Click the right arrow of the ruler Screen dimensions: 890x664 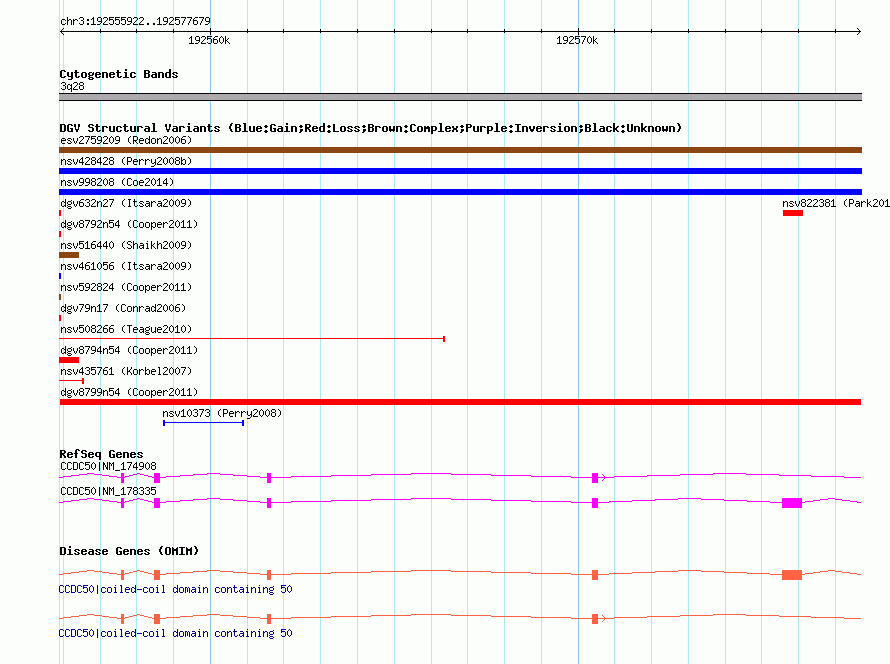(859, 31)
